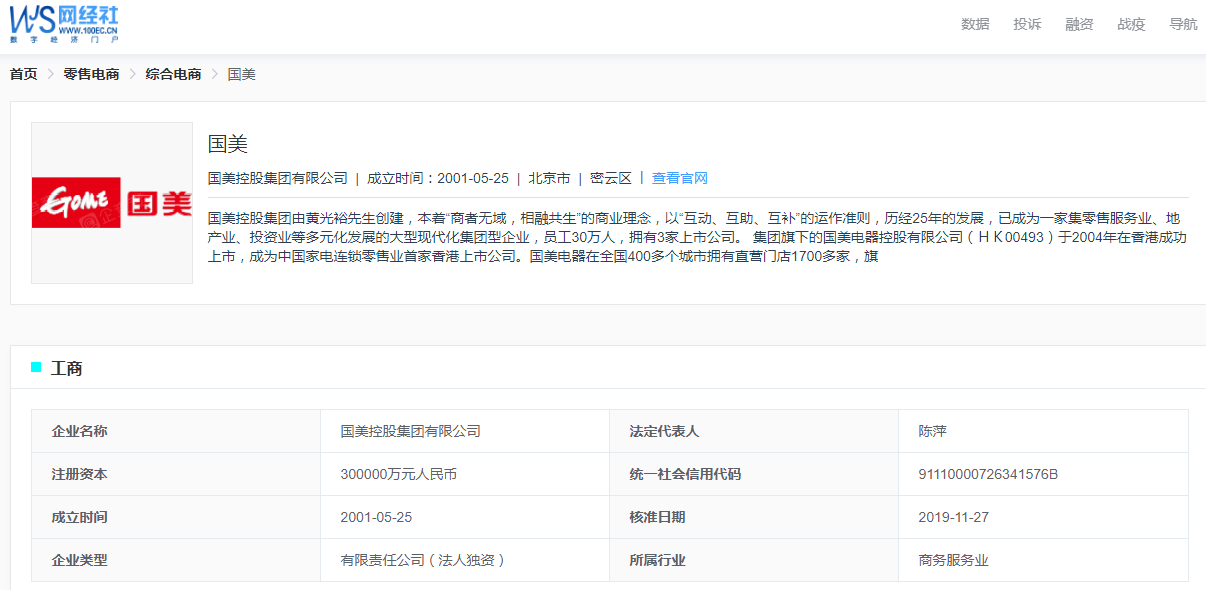This screenshot has height=590, width=1206.
Task: Click the 成立时间 table row label
Action: coord(80,517)
